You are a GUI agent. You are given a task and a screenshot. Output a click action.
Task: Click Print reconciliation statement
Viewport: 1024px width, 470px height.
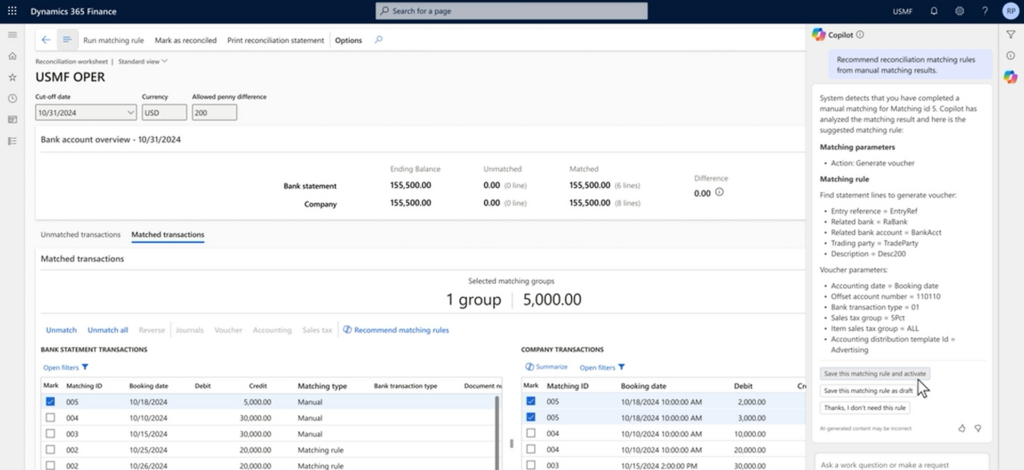pyautogui.click(x=276, y=40)
